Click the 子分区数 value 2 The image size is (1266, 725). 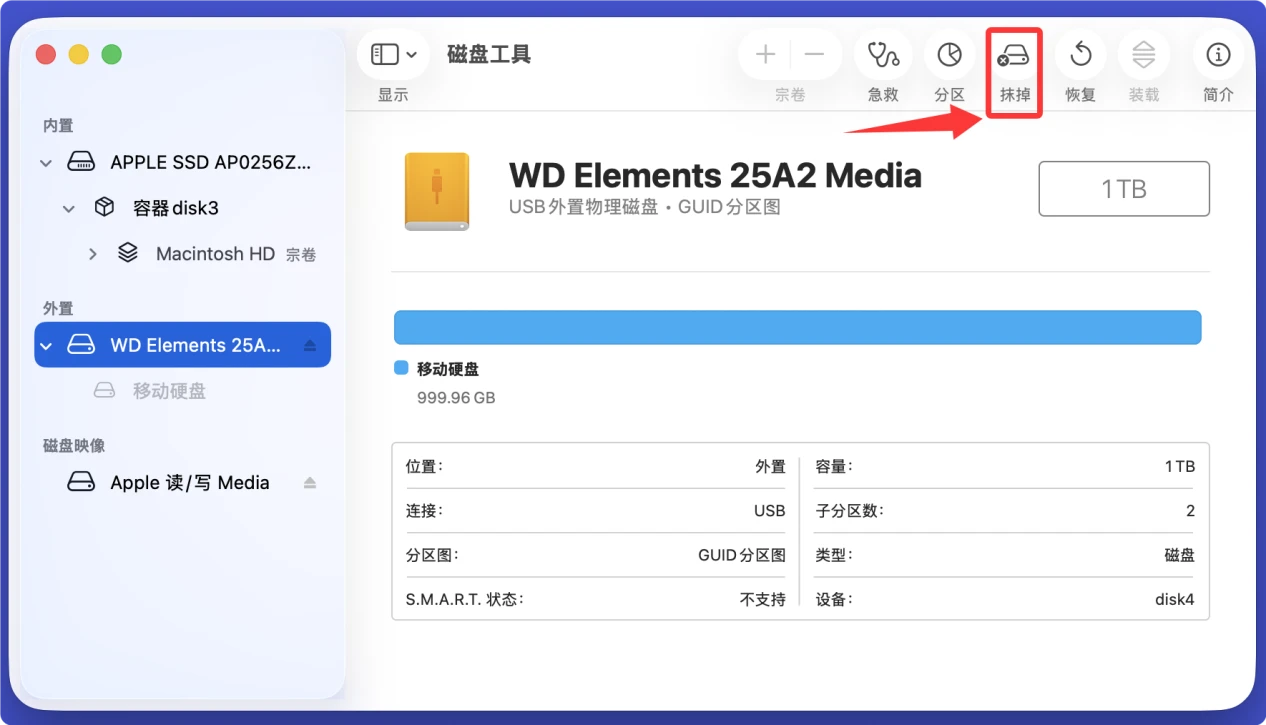(1190, 511)
